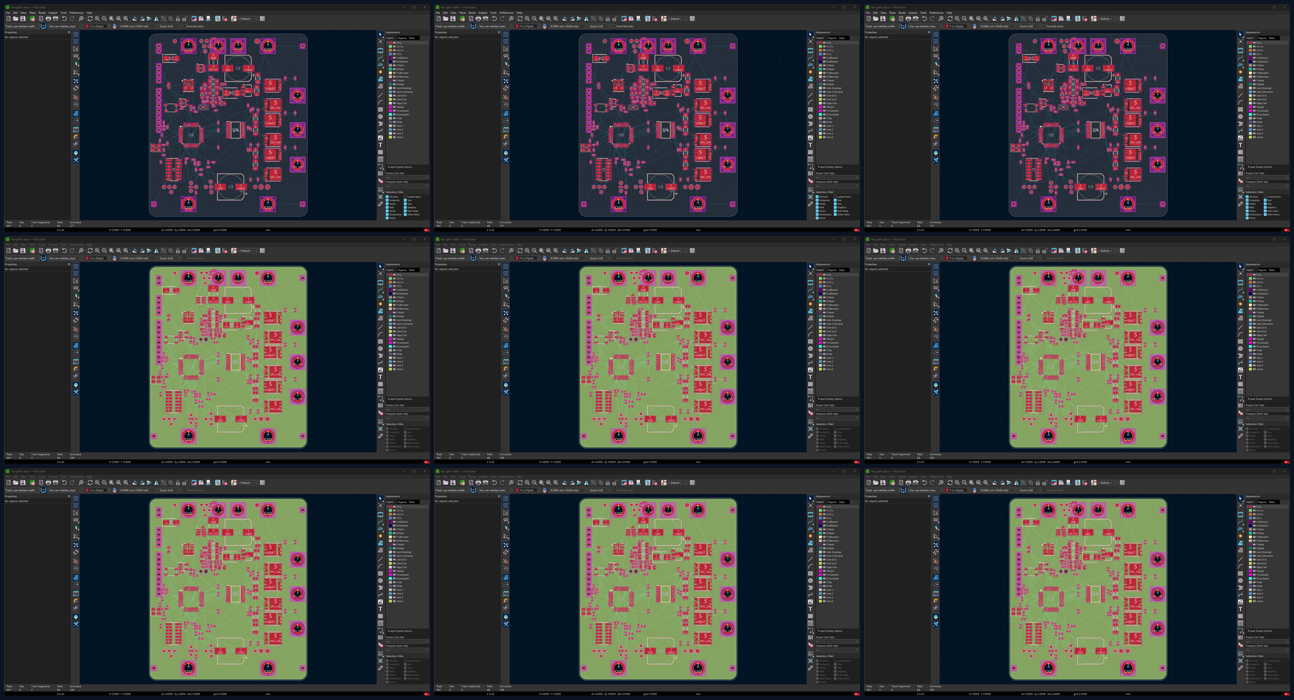Click Margin color swatch in top-left layers list
1294x700 pixels.
pyautogui.click(x=390, y=107)
